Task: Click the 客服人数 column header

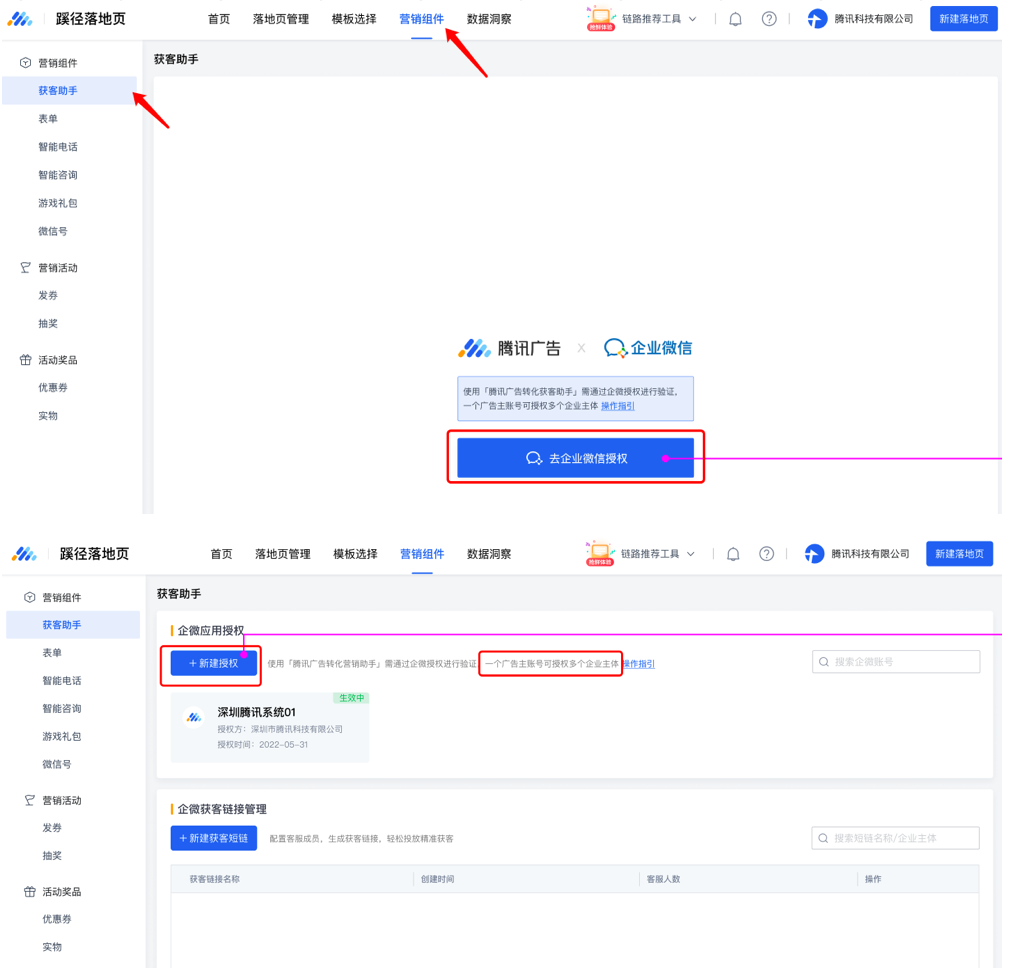Action: pyautogui.click(x=663, y=879)
